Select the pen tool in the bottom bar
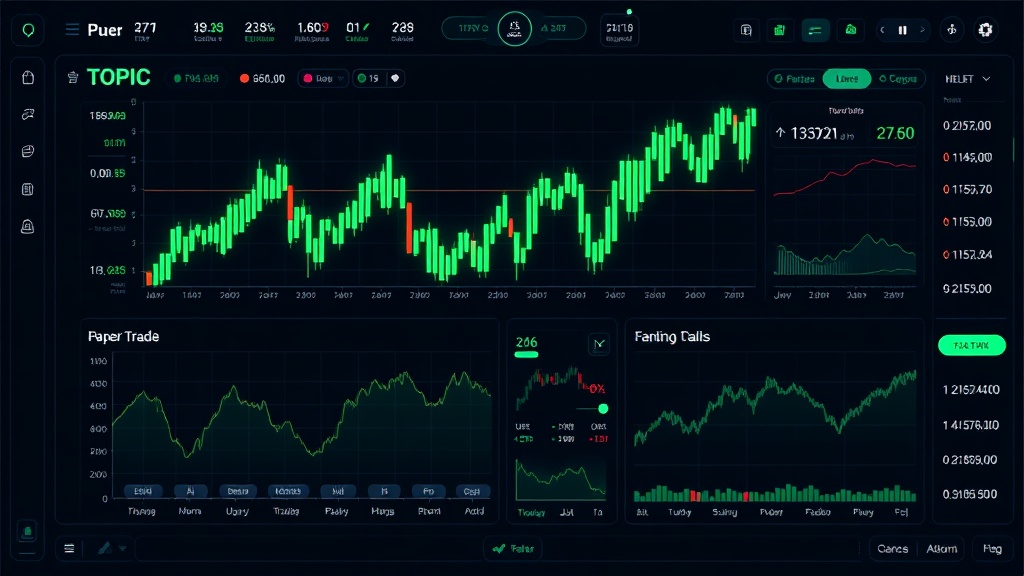The height and width of the screenshot is (576, 1024). 105,549
